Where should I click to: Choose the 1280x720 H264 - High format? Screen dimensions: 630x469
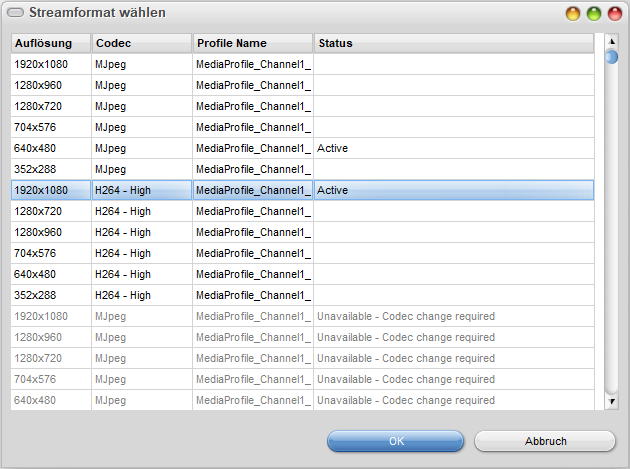[x=200, y=211]
